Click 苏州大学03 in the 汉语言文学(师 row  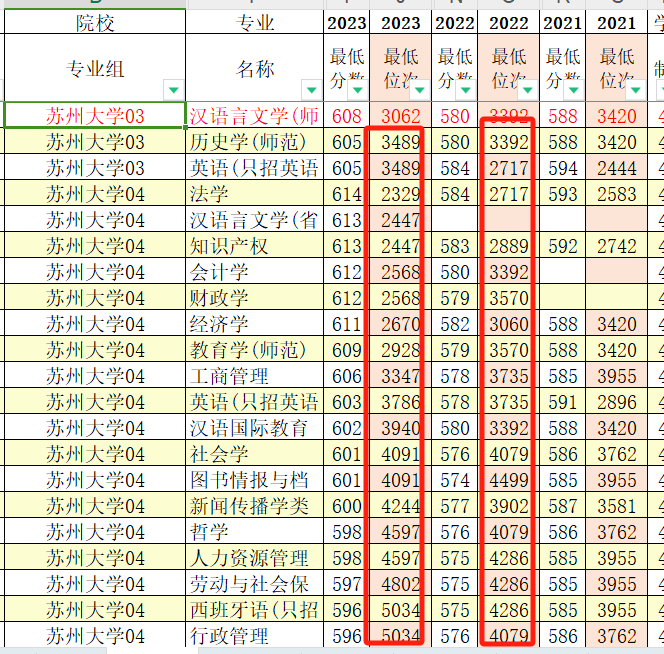(95, 116)
